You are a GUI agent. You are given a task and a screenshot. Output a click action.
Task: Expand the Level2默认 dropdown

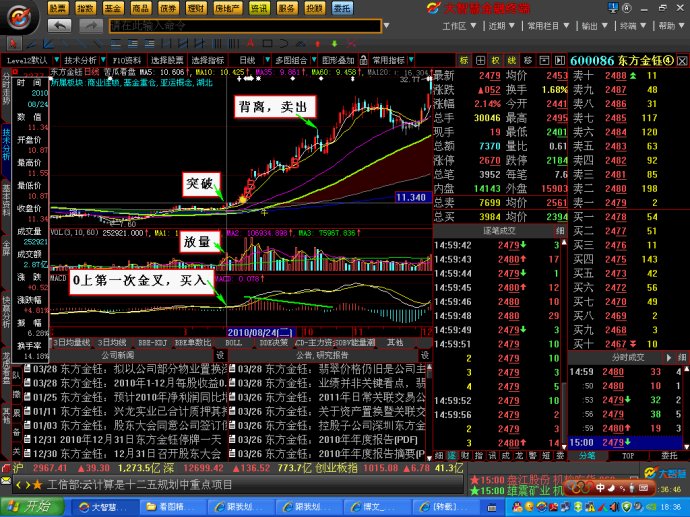[x=56, y=60]
